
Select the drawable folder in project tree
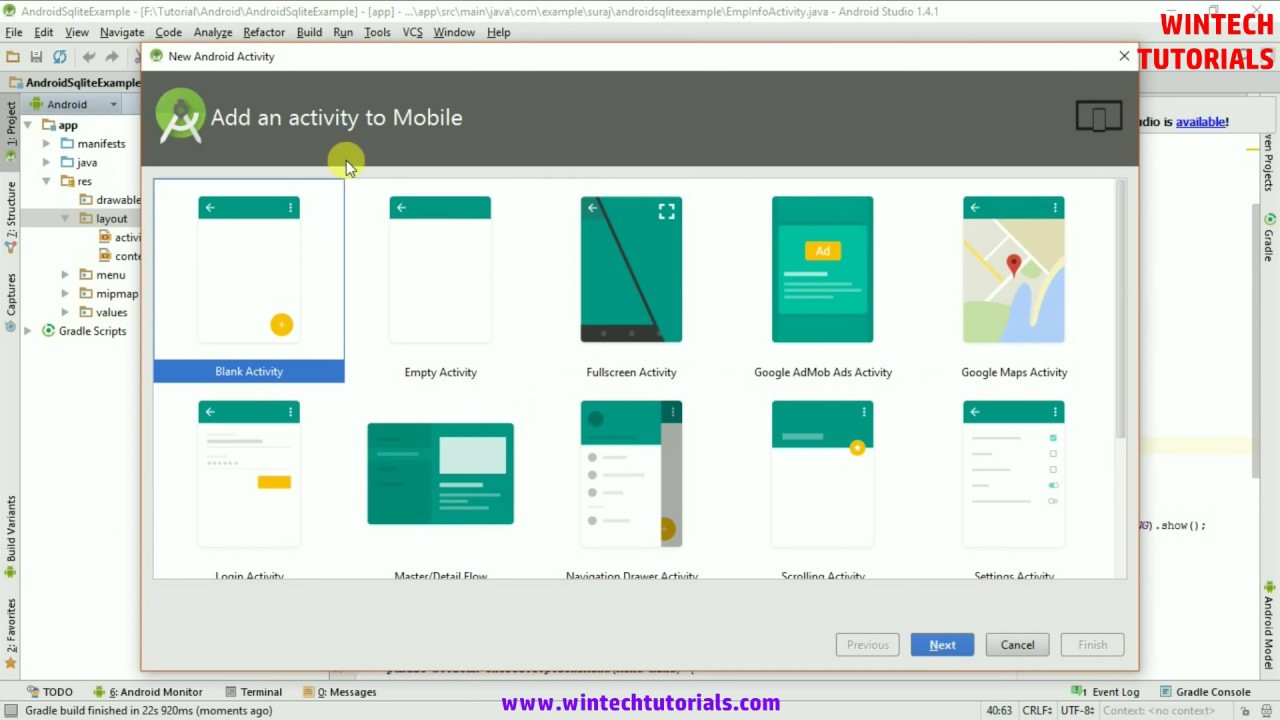(x=109, y=200)
